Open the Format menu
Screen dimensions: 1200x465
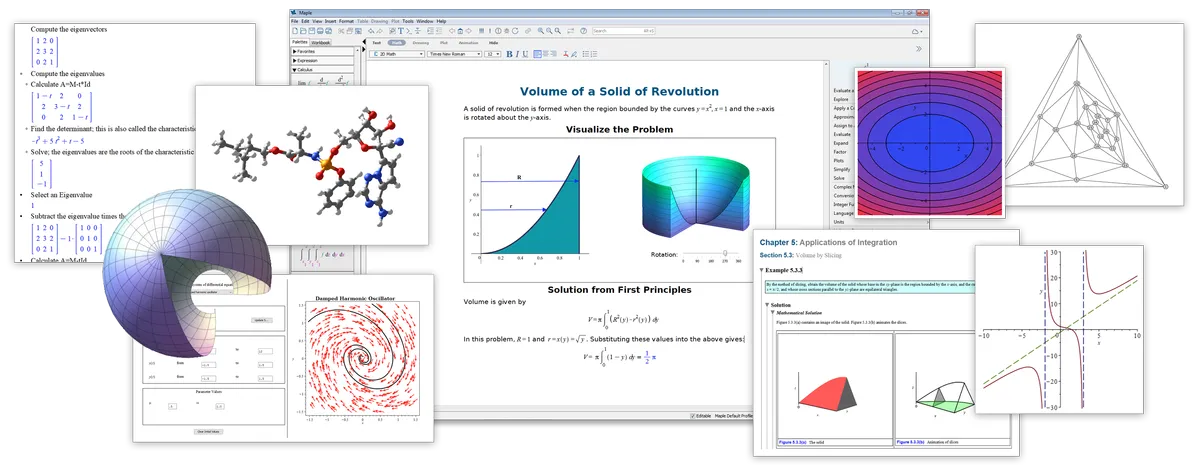click(x=346, y=21)
